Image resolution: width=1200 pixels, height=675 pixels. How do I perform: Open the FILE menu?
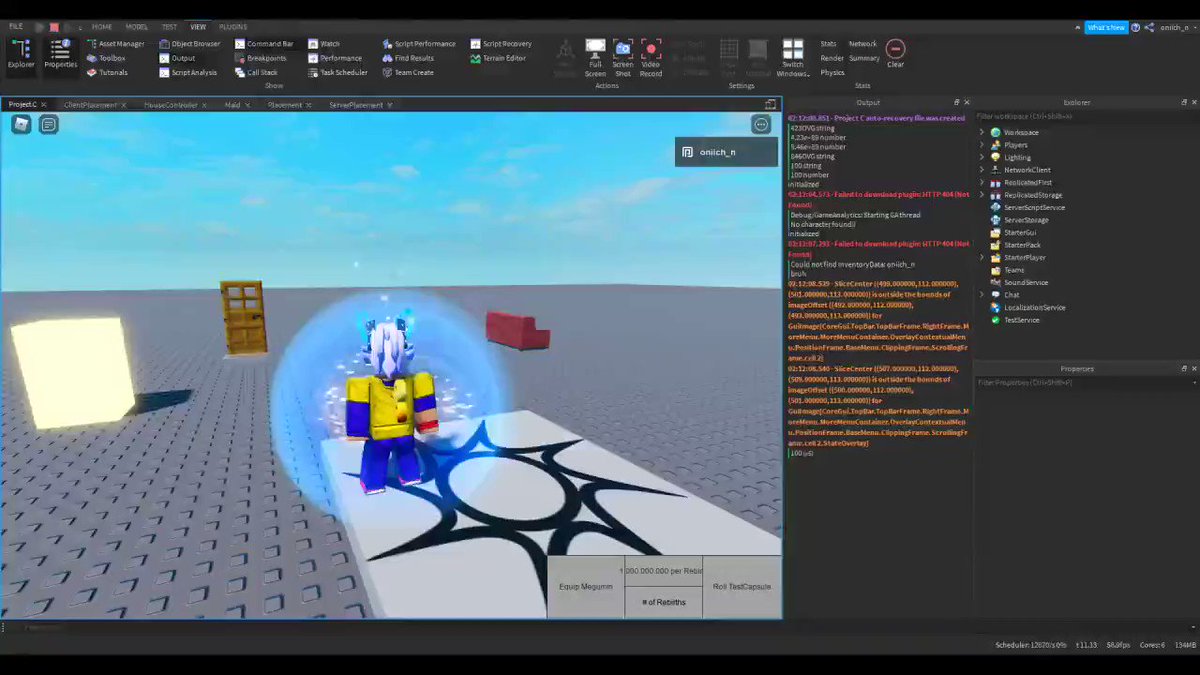[16, 26]
